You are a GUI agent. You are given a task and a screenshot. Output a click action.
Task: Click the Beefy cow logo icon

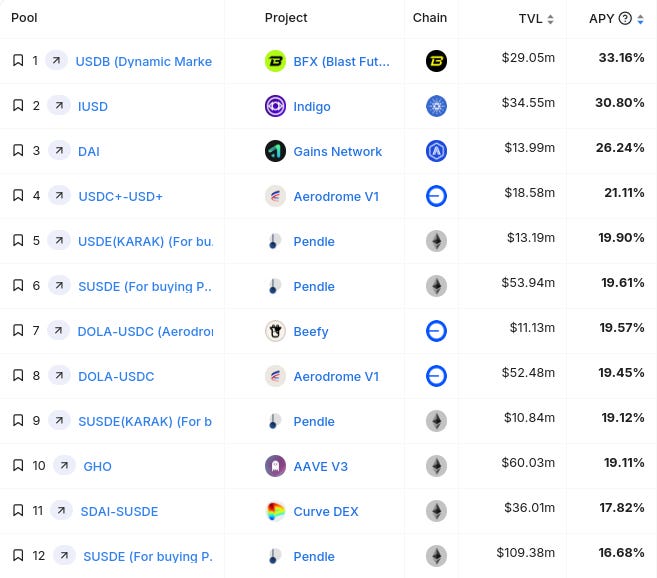point(275,331)
